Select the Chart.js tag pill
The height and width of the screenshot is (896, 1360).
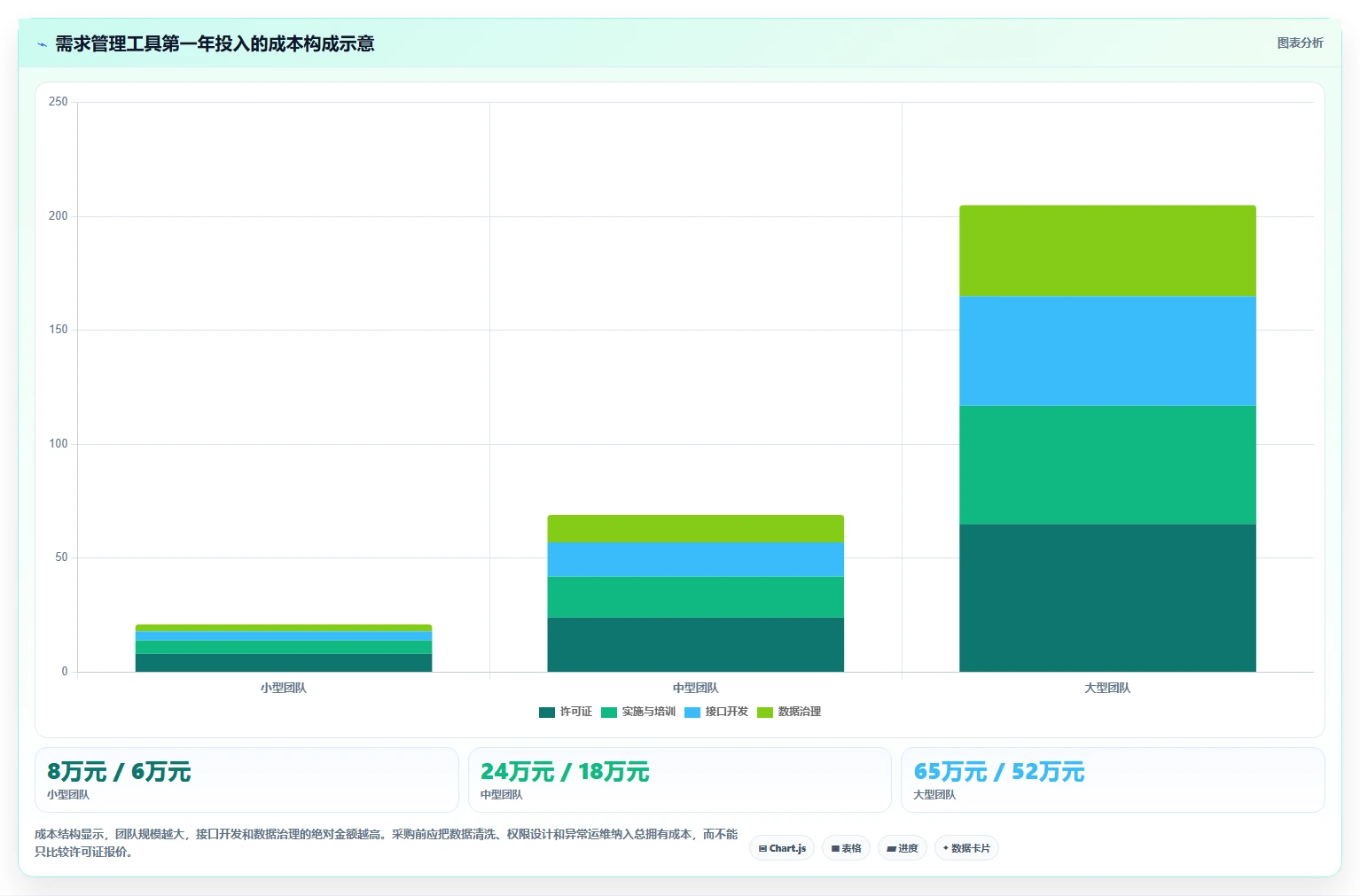coord(782,848)
